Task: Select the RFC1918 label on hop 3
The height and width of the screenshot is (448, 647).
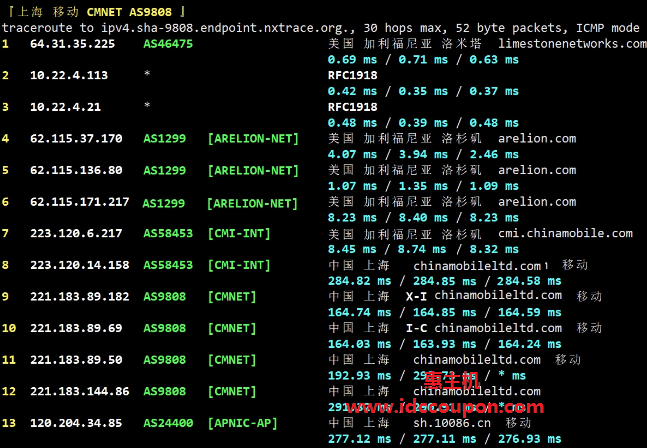Action: pyautogui.click(x=352, y=107)
